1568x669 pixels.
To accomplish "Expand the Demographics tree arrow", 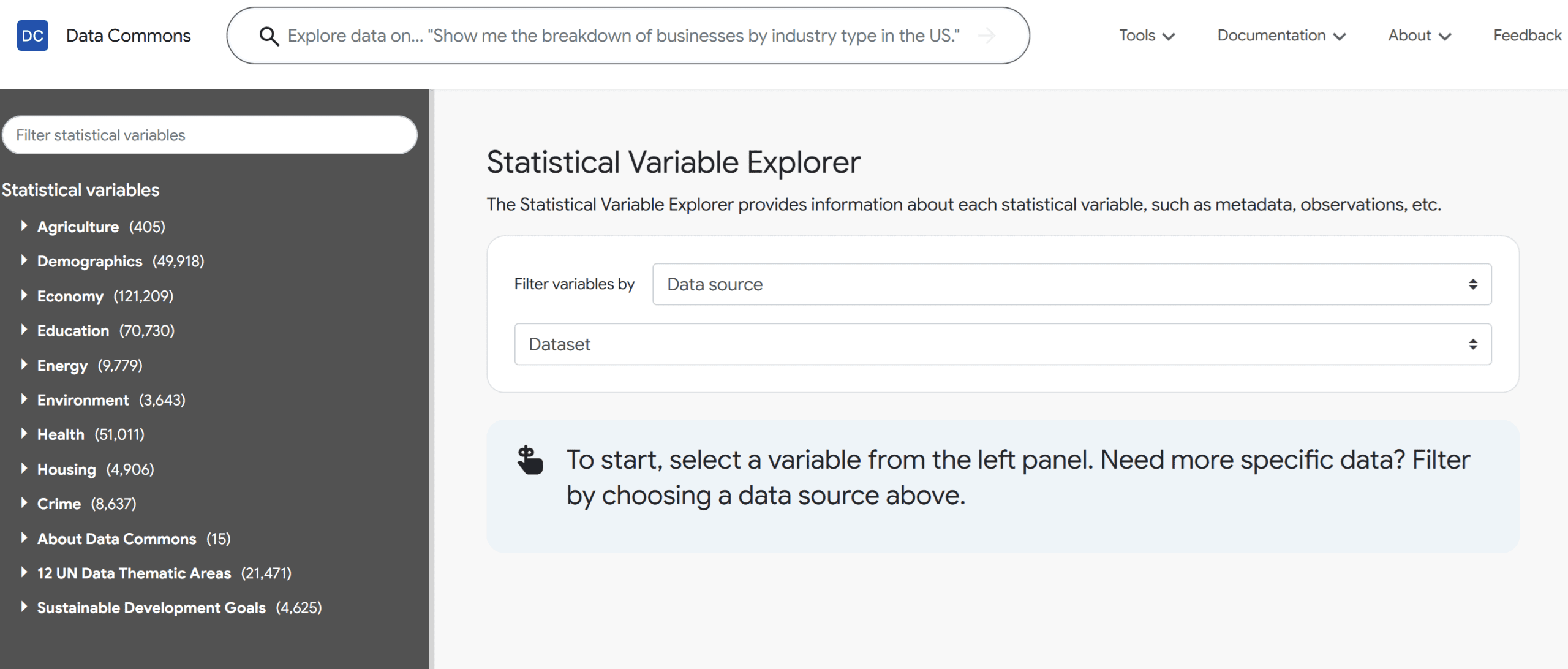I will (x=24, y=260).
